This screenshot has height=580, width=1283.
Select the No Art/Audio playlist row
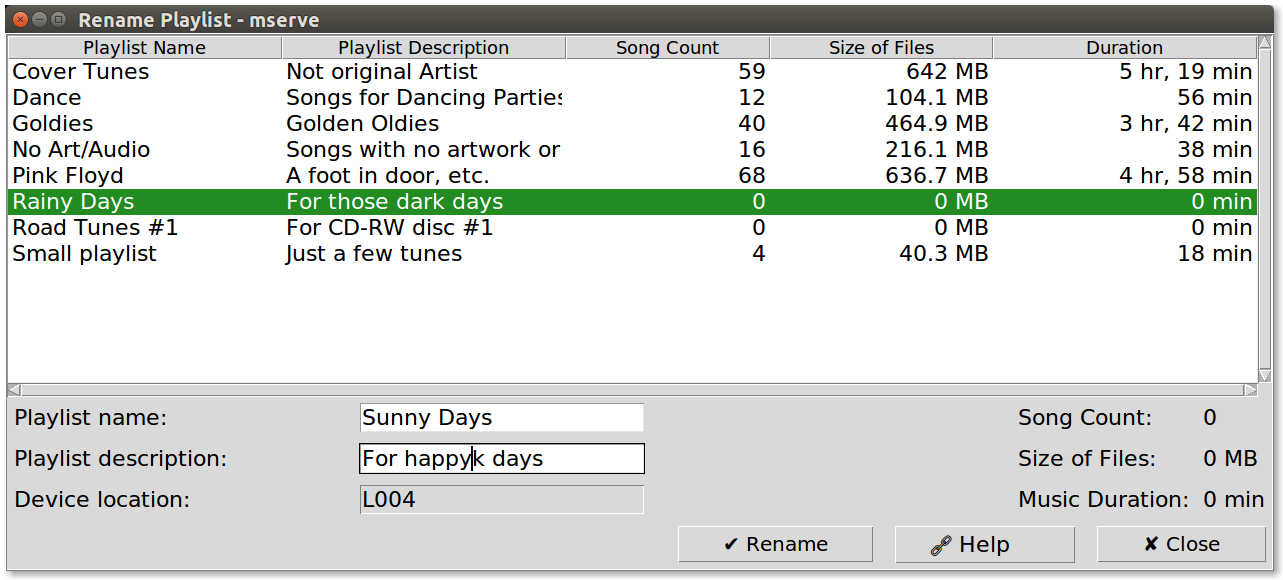(x=632, y=150)
